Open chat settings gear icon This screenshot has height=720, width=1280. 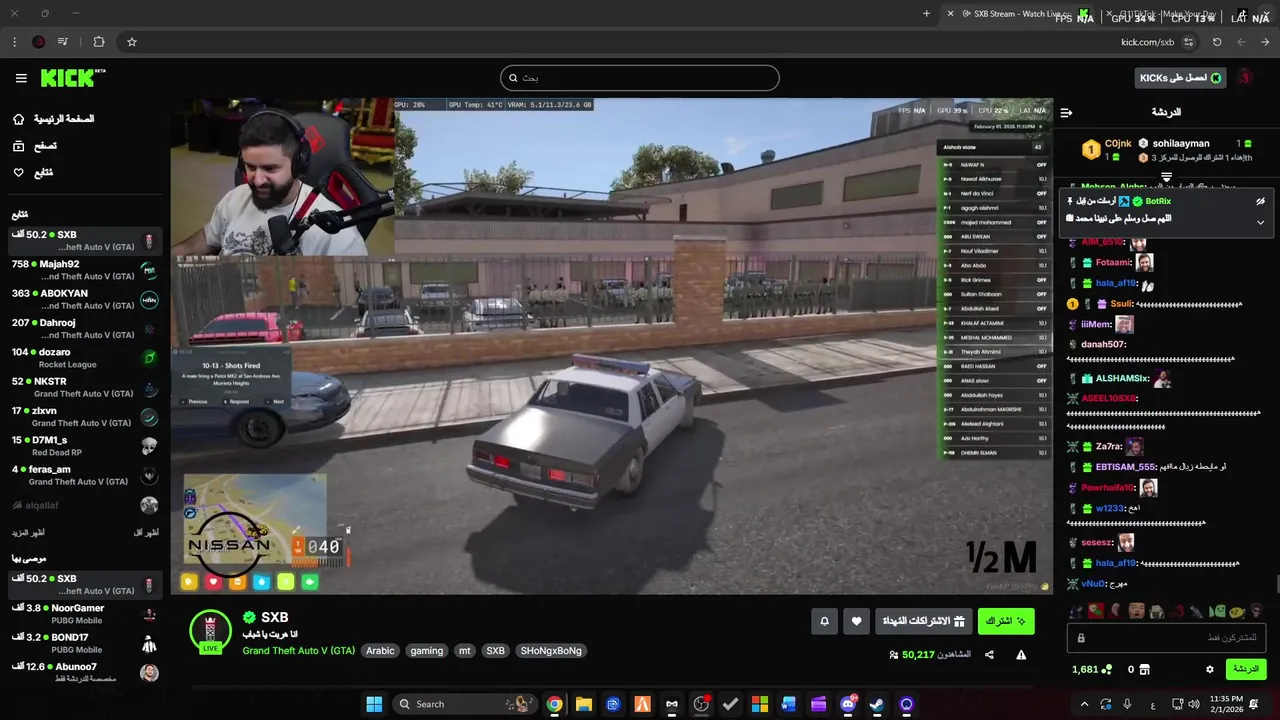click(1209, 669)
